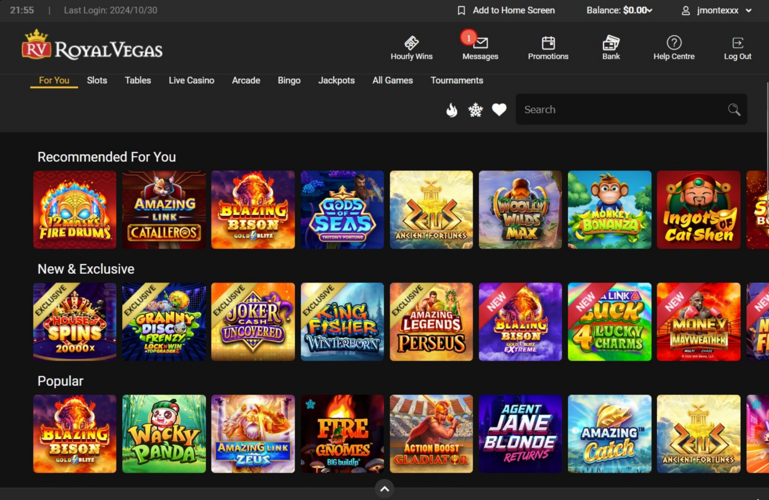
Task: Go to the Arcade tab
Action: click(x=246, y=80)
